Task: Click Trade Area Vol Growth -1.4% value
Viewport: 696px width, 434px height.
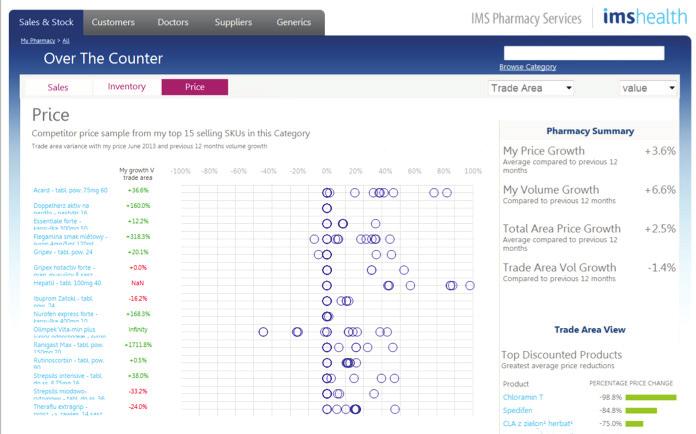Action: click(x=661, y=268)
